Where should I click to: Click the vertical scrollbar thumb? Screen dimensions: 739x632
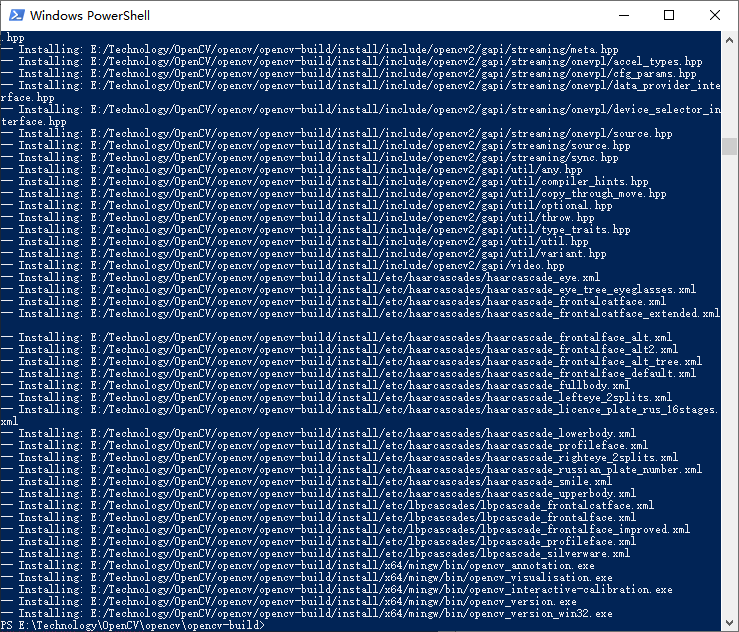pos(730,146)
